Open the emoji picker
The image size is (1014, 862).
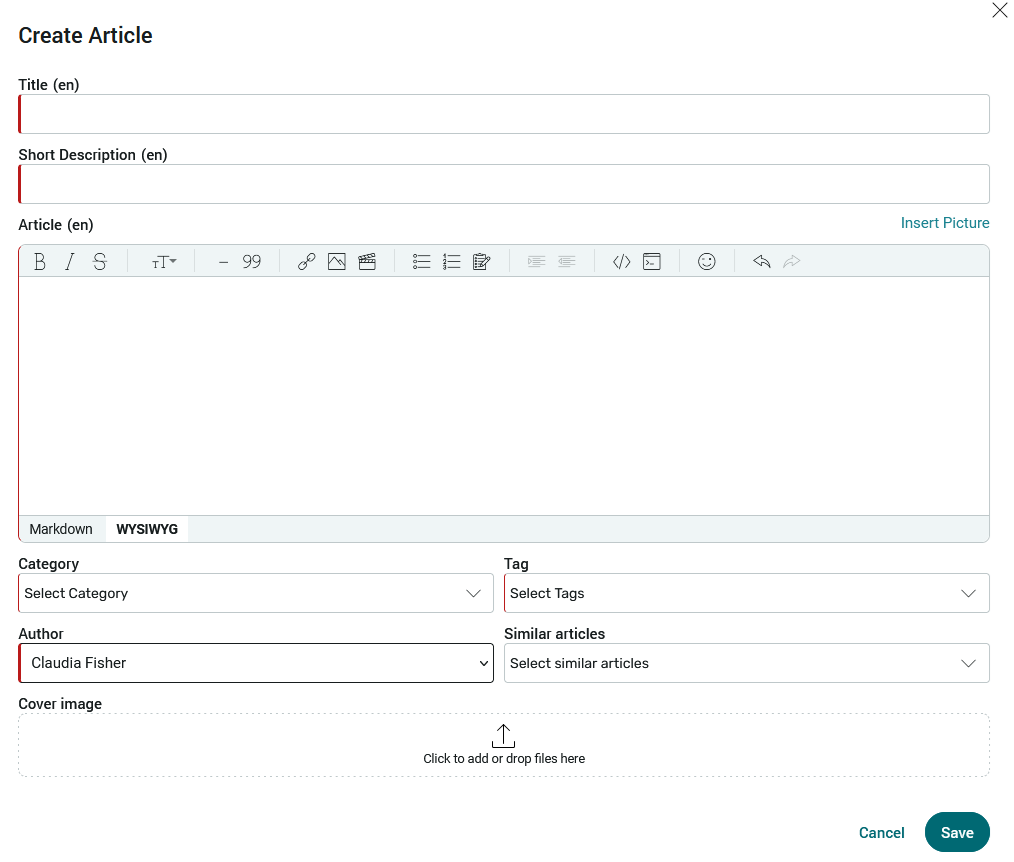coord(707,261)
